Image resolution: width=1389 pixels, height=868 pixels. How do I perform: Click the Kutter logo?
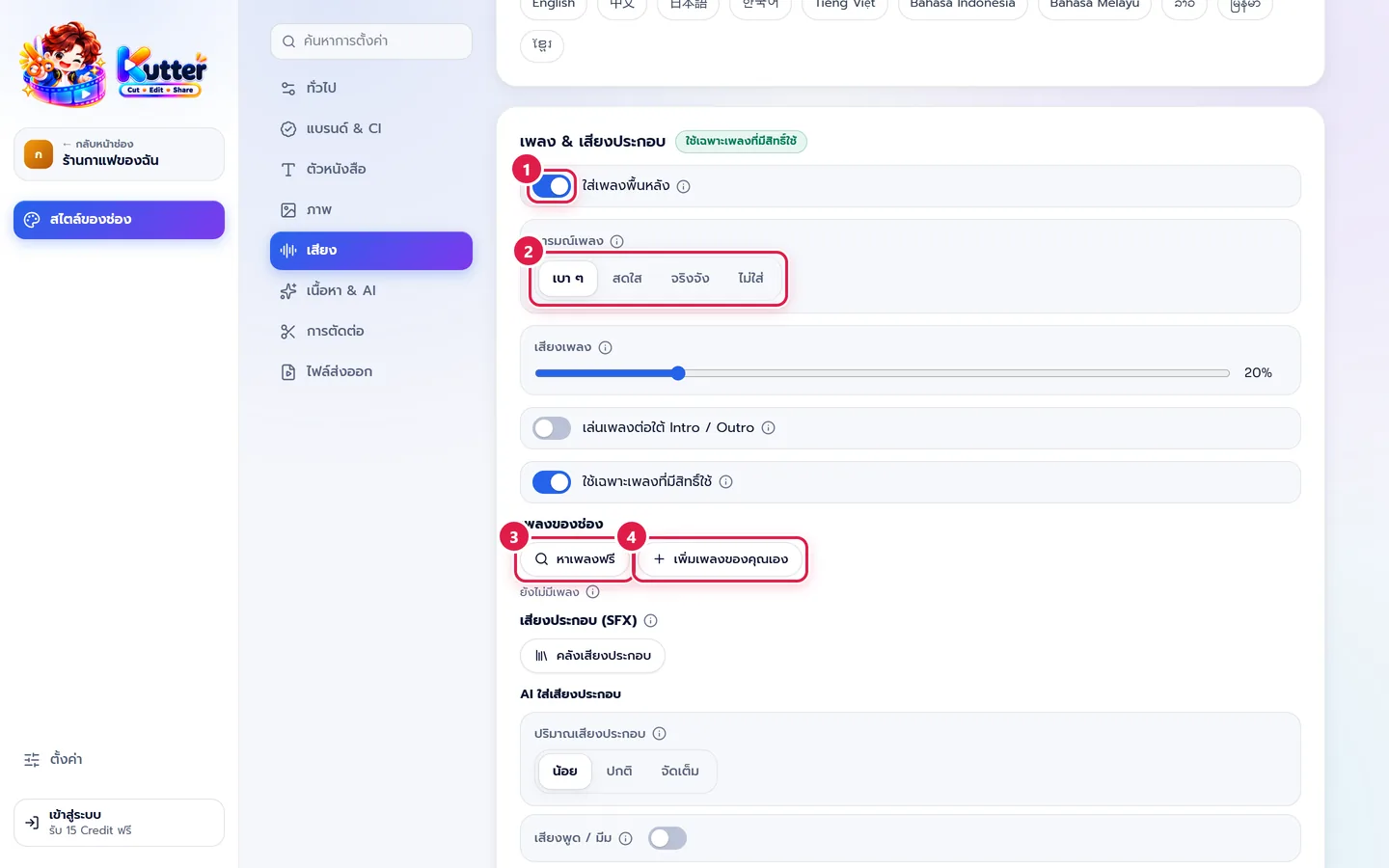pyautogui.click(x=114, y=65)
